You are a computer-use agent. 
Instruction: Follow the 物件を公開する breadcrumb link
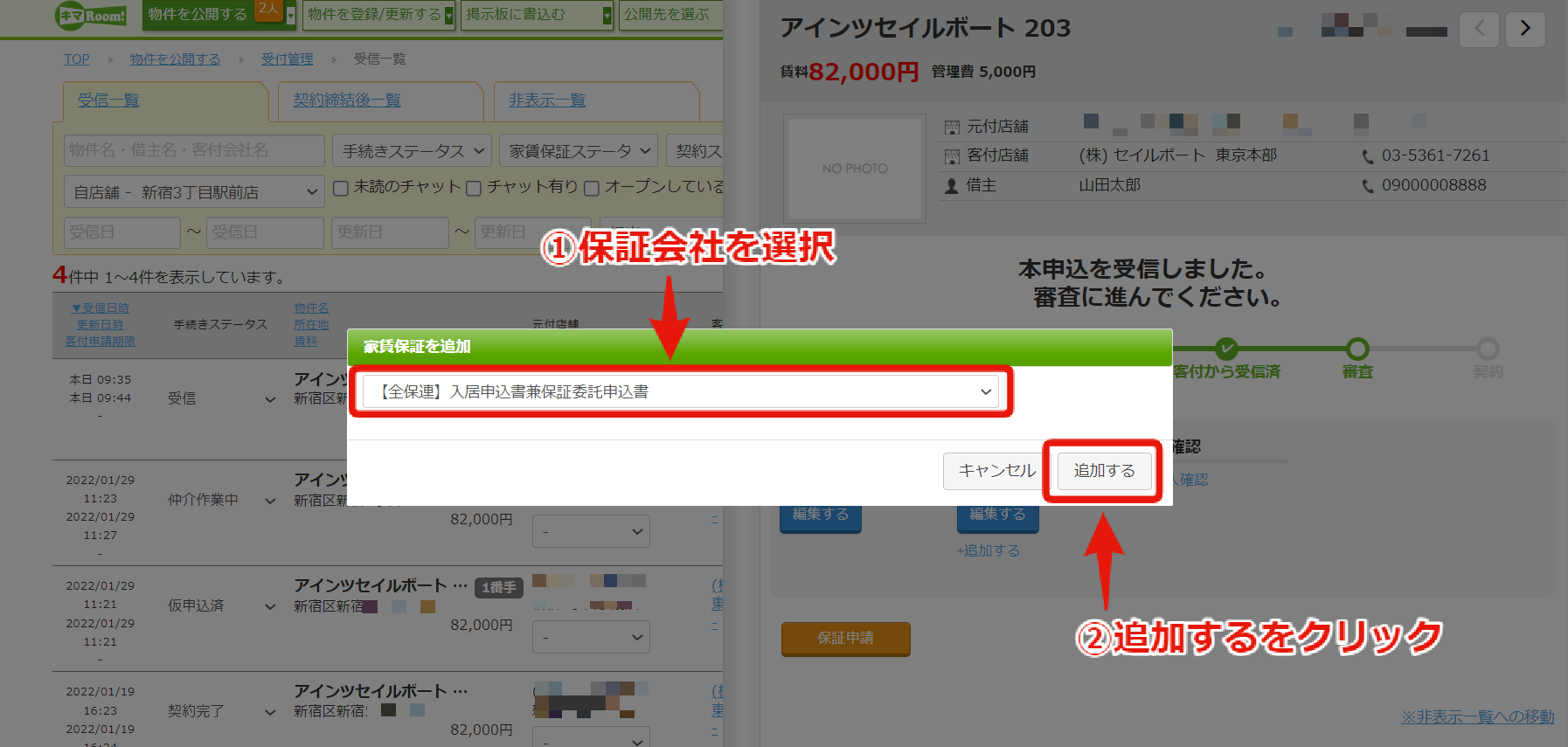(175, 59)
